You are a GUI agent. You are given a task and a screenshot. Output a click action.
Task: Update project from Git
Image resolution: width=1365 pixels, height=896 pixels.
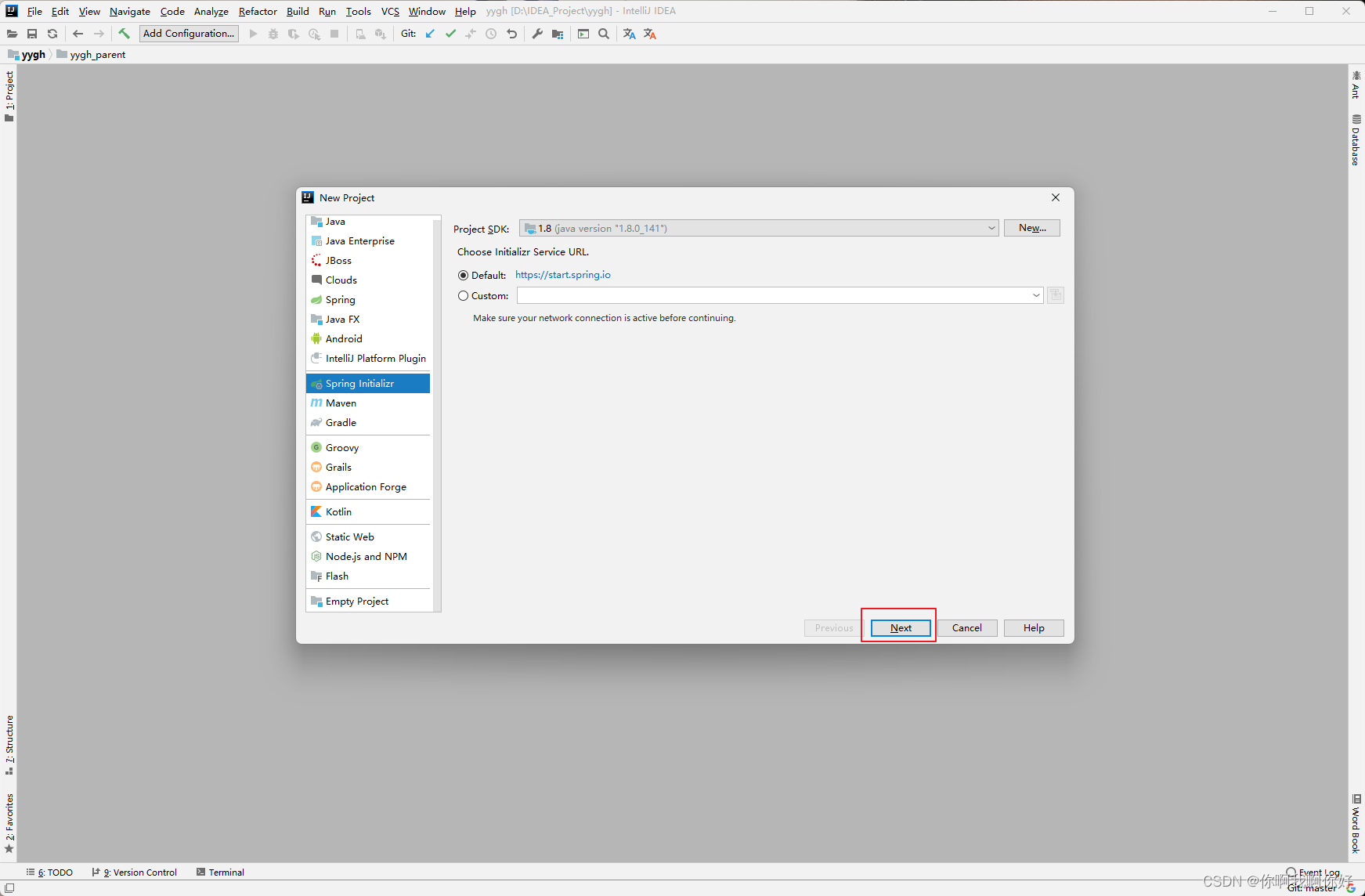coord(431,34)
